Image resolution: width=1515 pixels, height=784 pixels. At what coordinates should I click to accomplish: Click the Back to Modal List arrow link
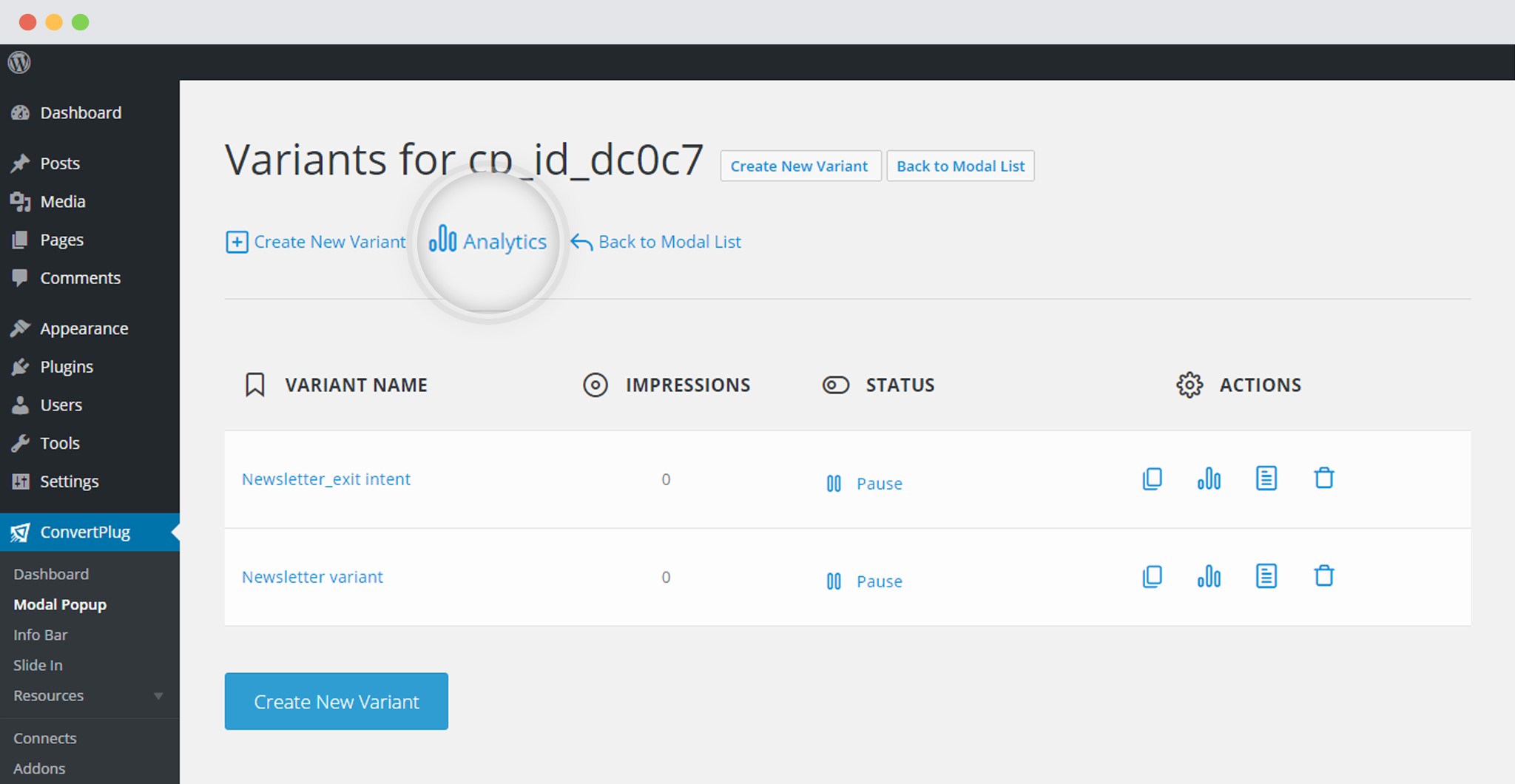[x=655, y=242]
